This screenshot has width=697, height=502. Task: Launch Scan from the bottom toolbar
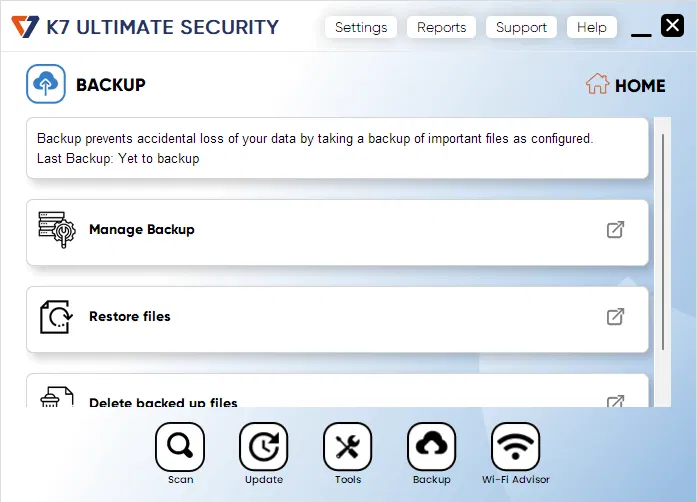click(x=180, y=447)
